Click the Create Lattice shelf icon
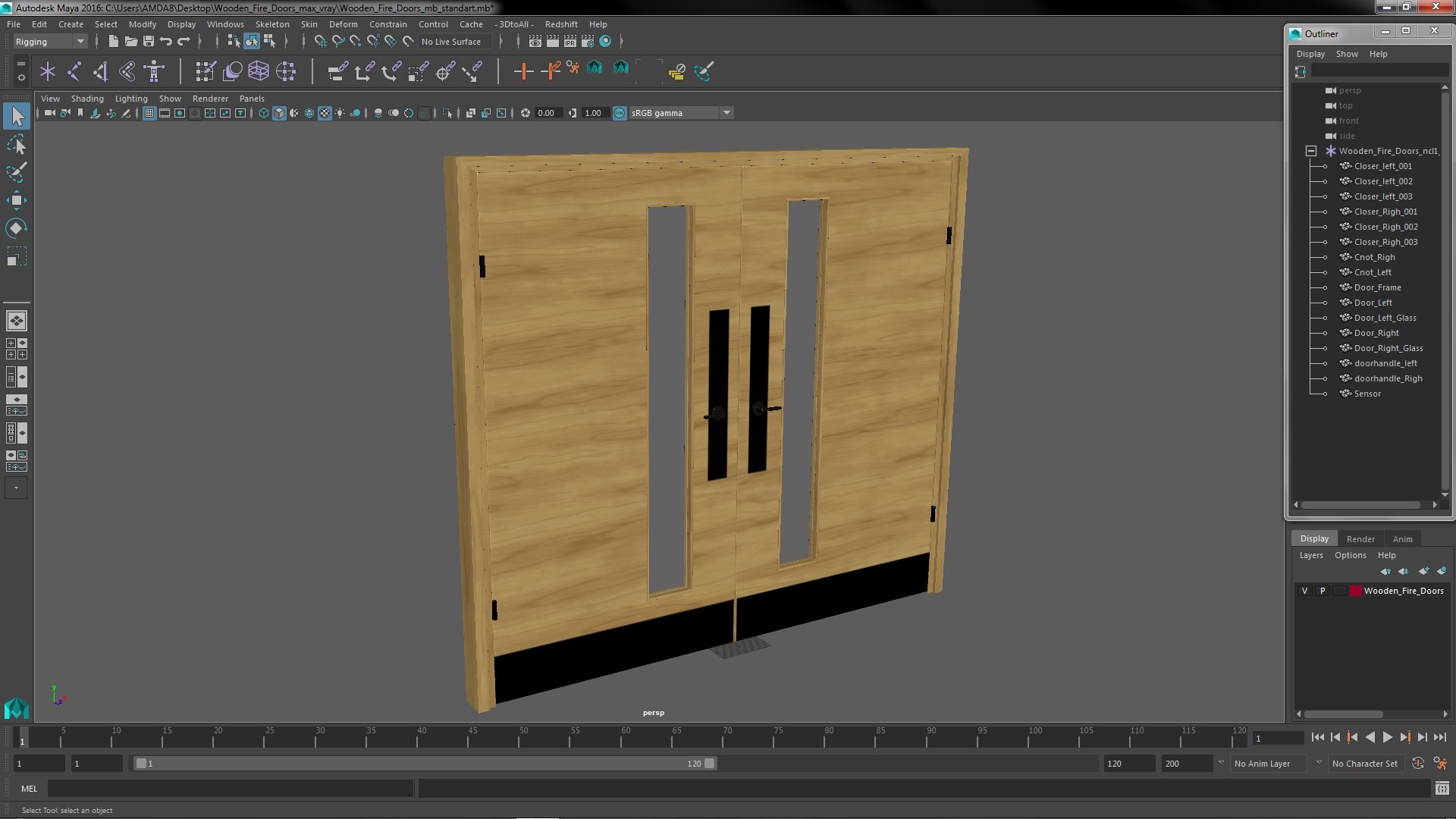1456x819 pixels. [259, 71]
